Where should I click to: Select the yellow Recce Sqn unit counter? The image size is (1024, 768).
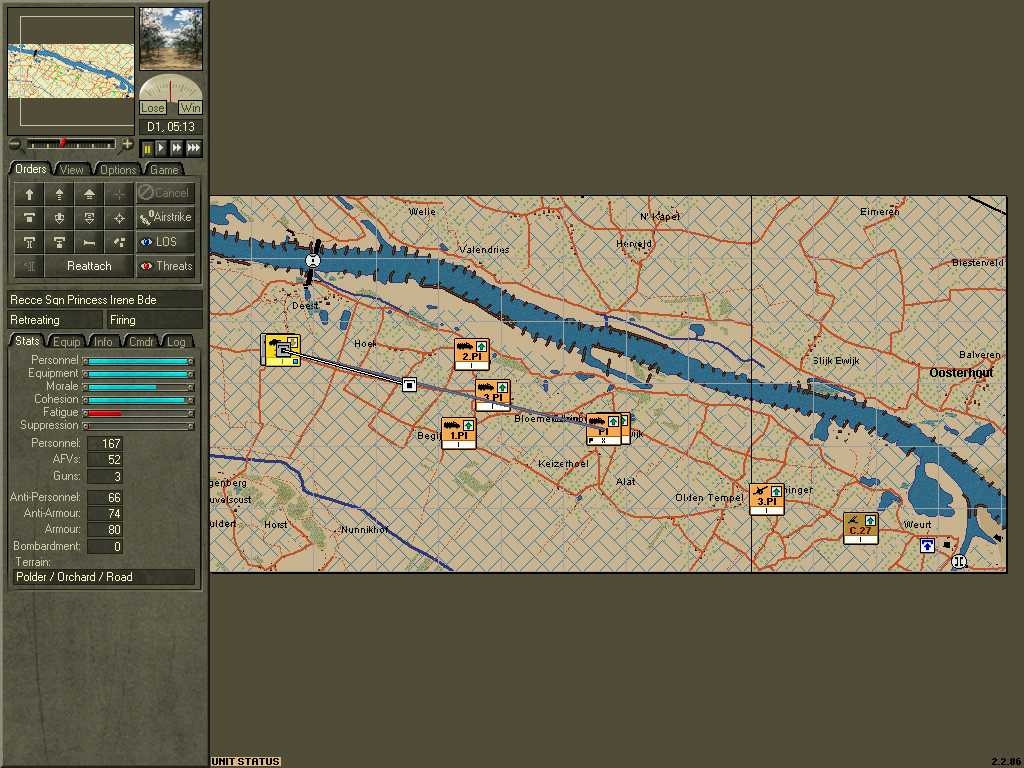click(281, 350)
